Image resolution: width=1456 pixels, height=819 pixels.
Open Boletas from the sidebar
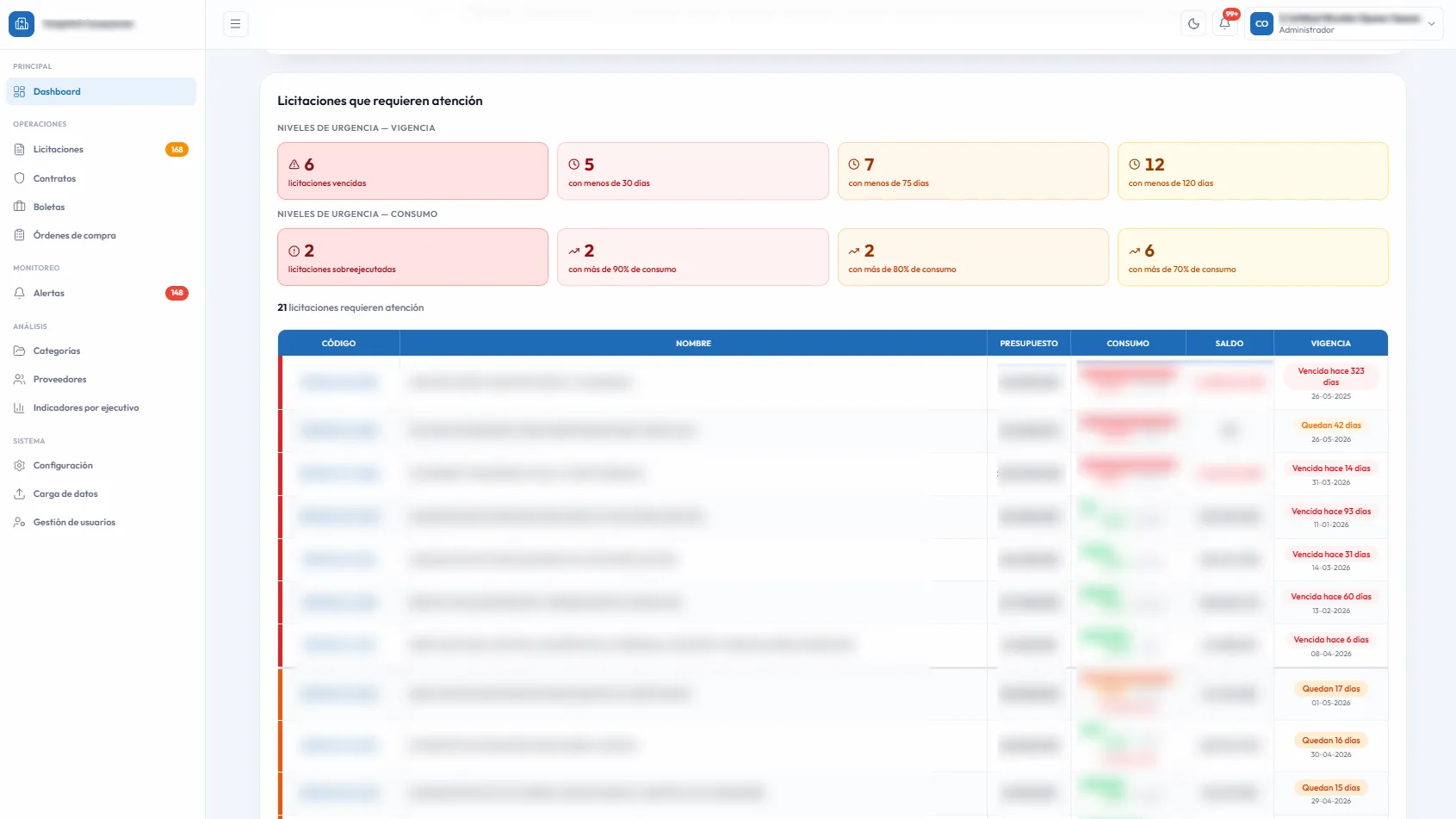(19, 207)
